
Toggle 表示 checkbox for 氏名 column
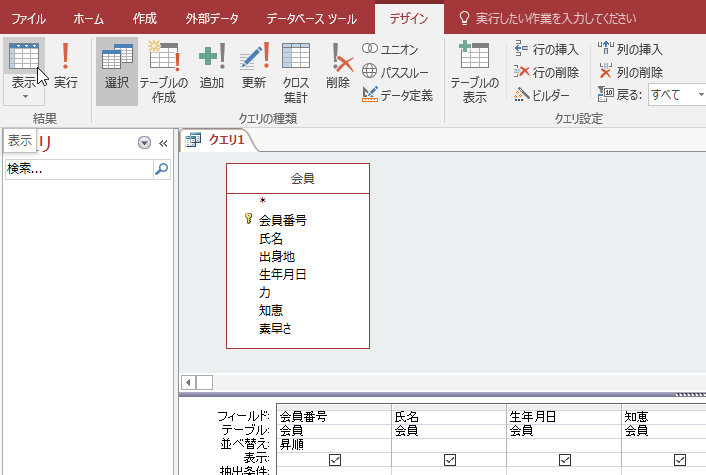[x=450, y=460]
